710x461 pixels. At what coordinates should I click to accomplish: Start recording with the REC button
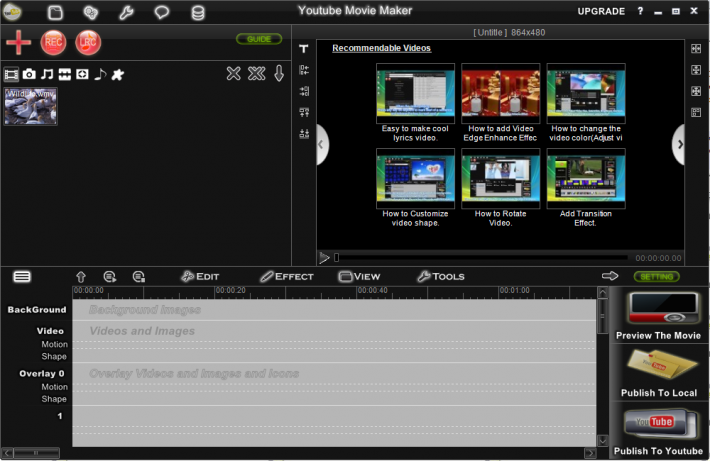coord(53,43)
